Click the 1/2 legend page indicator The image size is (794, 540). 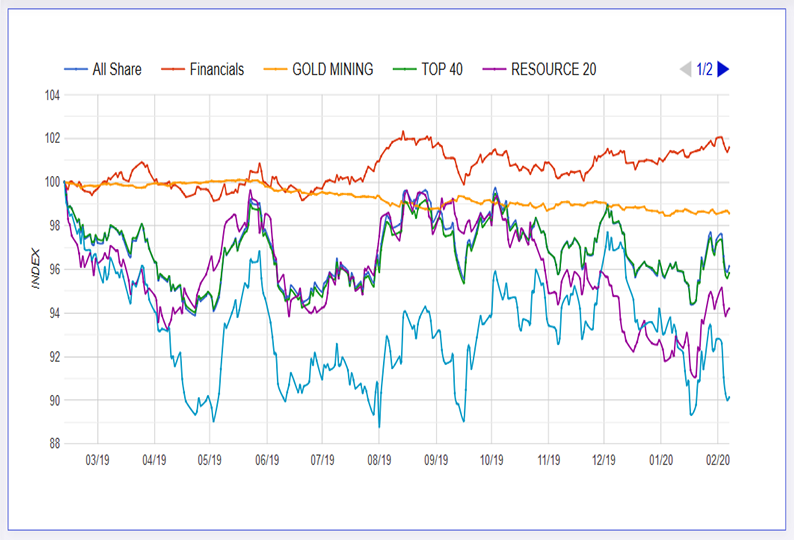point(704,69)
